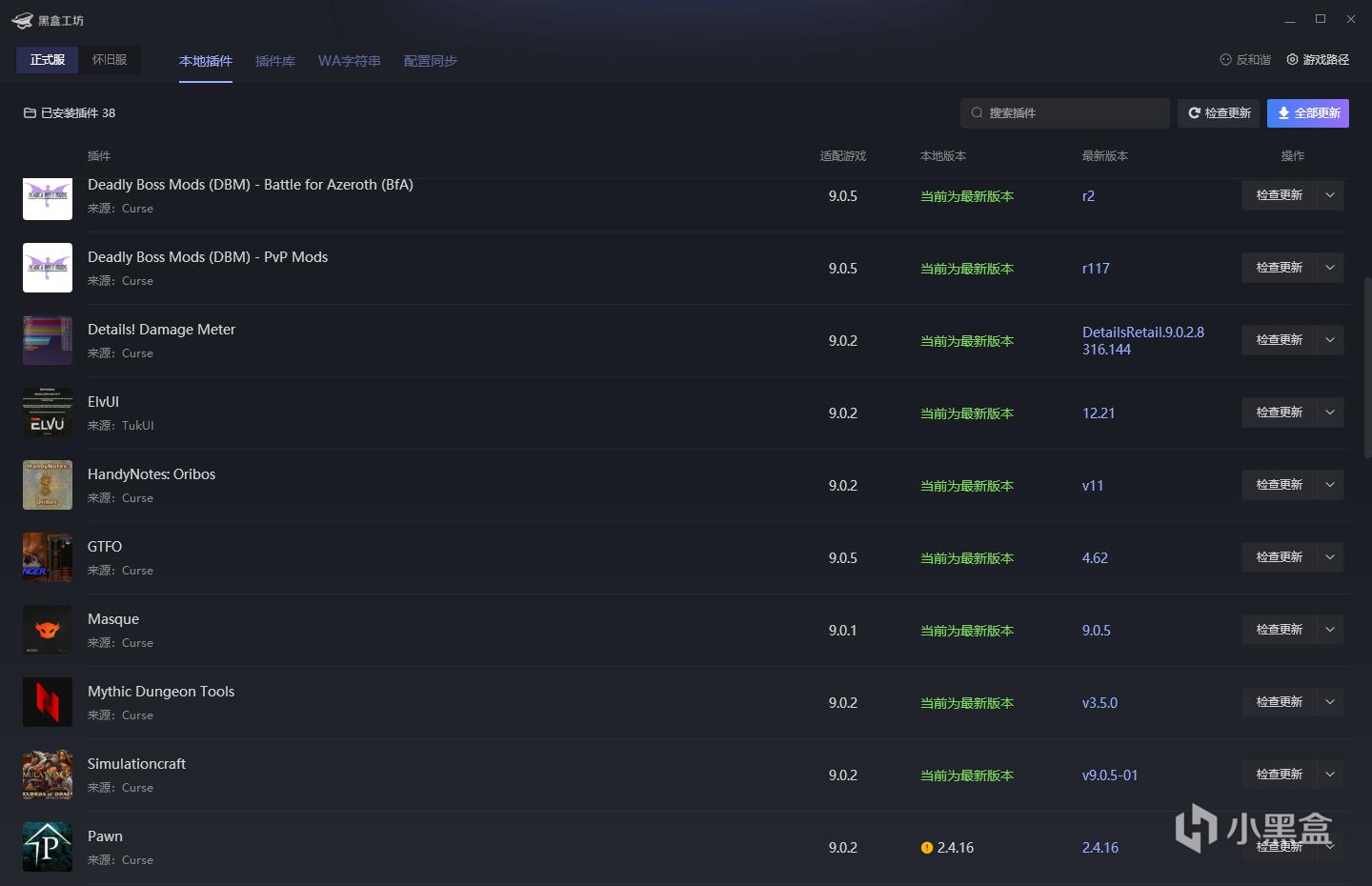Open dropdown arrow beside Masque update button
This screenshot has height=886, width=1372.
[1330, 630]
